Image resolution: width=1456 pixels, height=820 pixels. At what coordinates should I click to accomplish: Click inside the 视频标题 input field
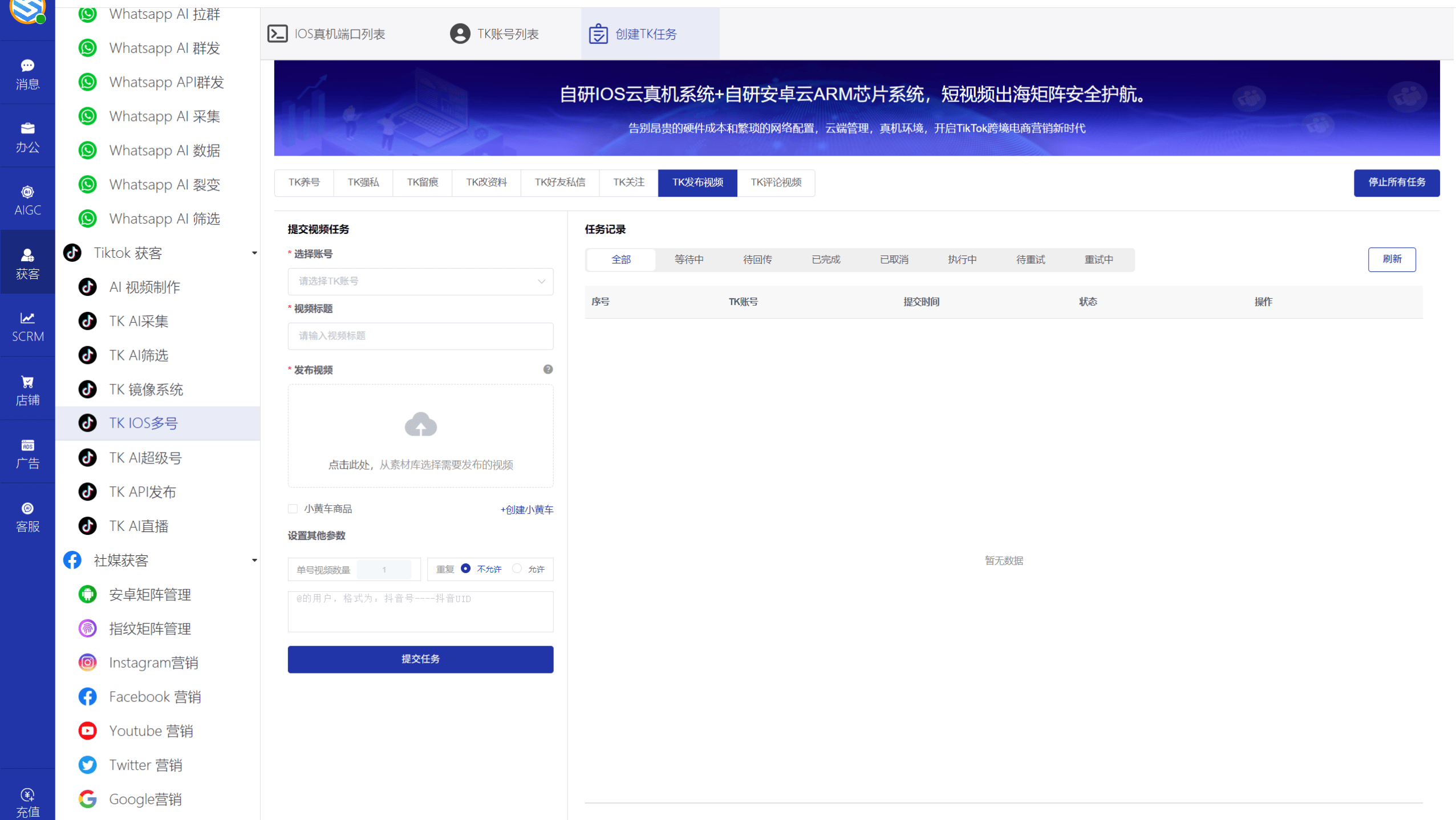click(420, 336)
